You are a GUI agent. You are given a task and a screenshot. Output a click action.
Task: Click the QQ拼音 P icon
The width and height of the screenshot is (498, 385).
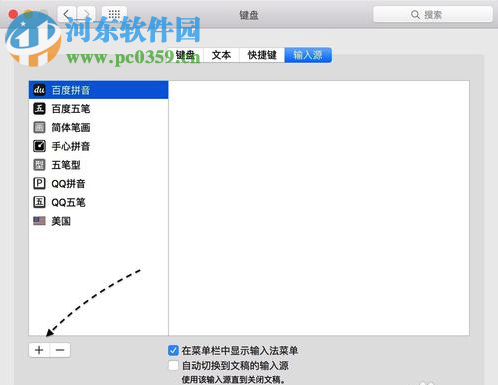(x=39, y=183)
